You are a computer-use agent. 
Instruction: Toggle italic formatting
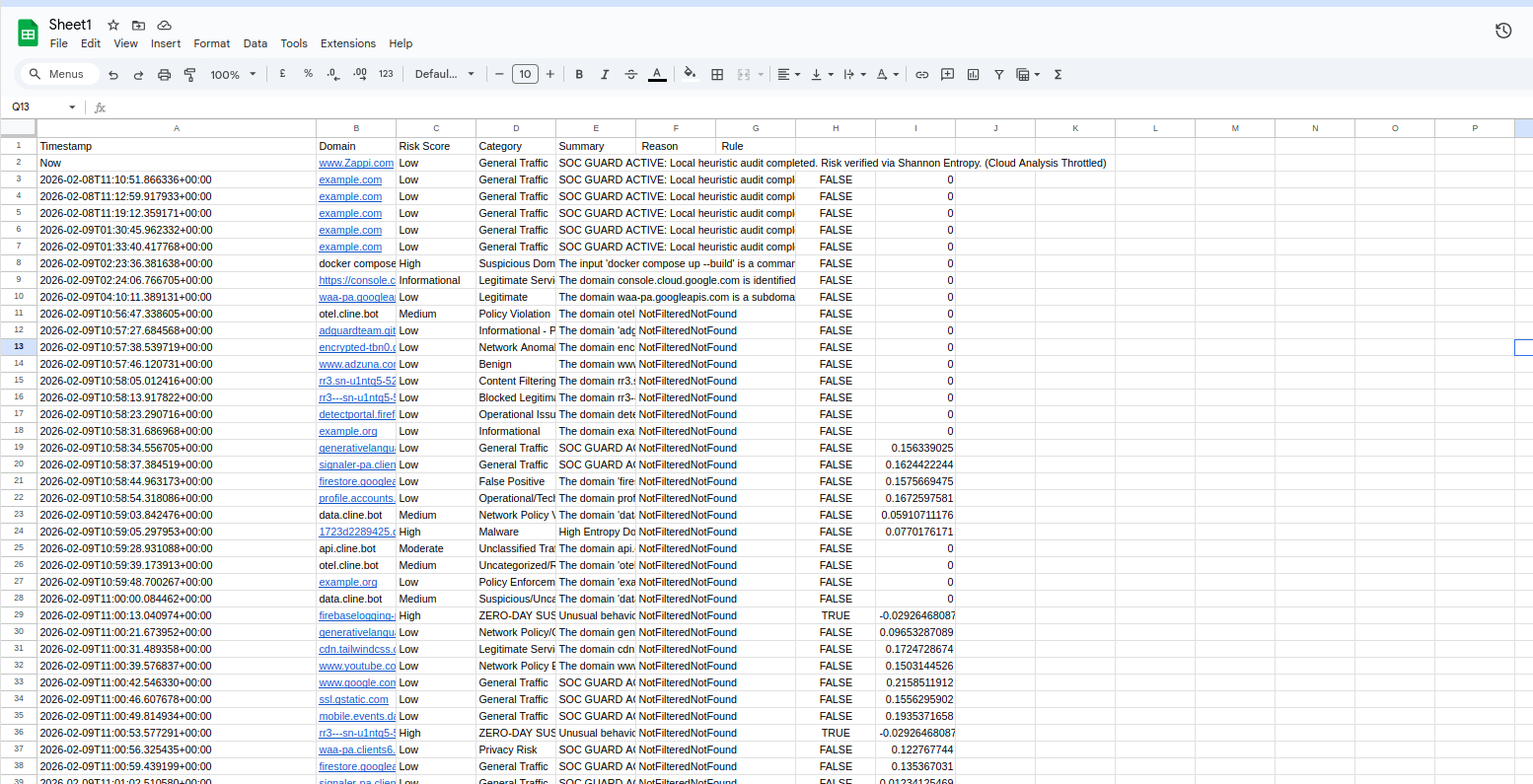coord(605,74)
